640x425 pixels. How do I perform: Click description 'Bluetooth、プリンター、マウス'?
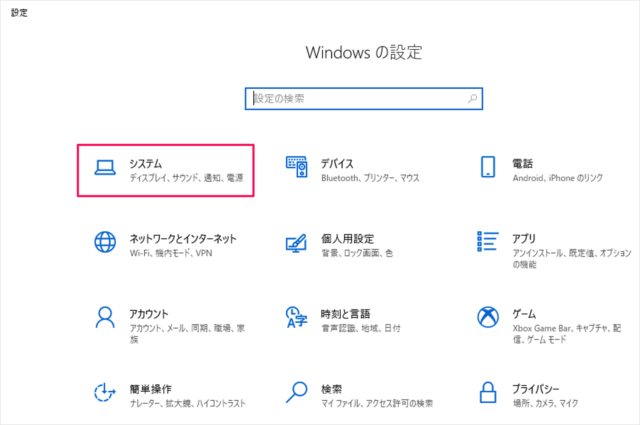370,178
